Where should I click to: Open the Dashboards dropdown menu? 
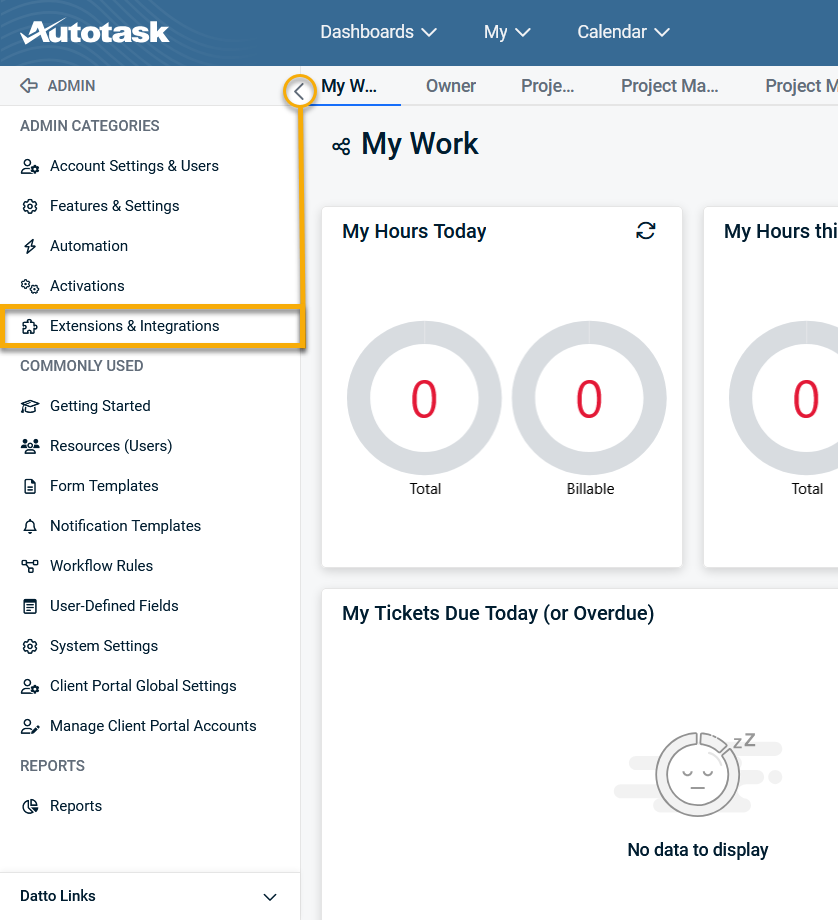click(x=378, y=32)
